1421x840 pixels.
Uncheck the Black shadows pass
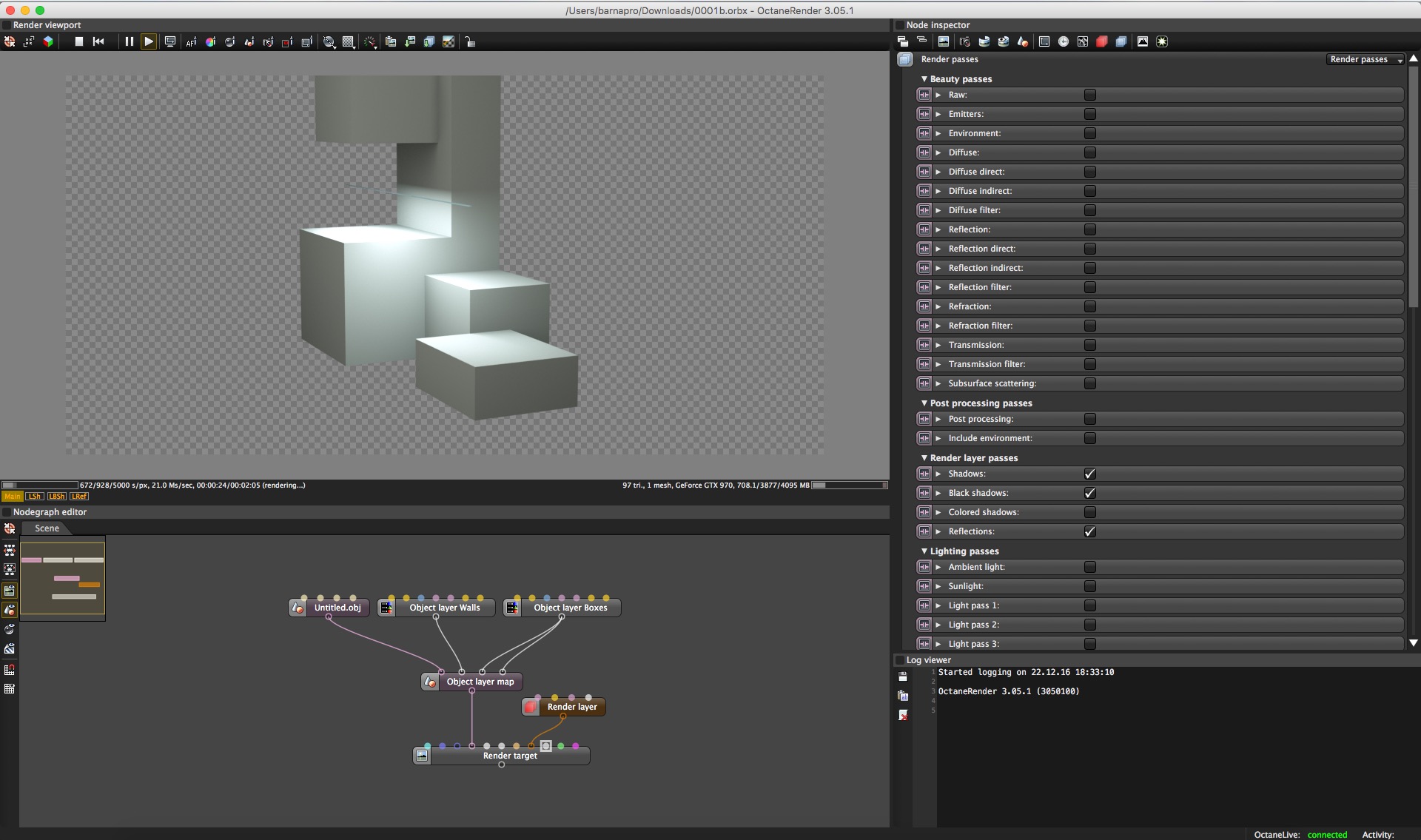[1089, 493]
